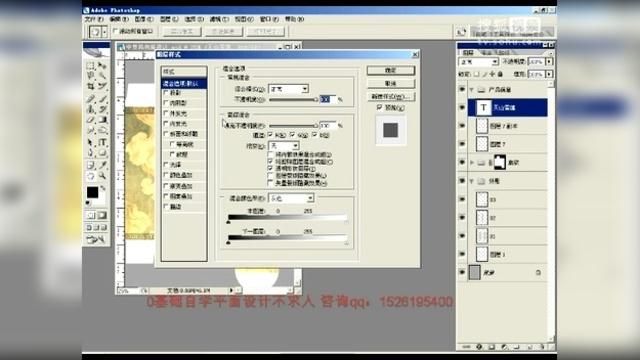Open the Layer menu
Image resolution: width=640 pixels, height=360 pixels.
(x=169, y=19)
